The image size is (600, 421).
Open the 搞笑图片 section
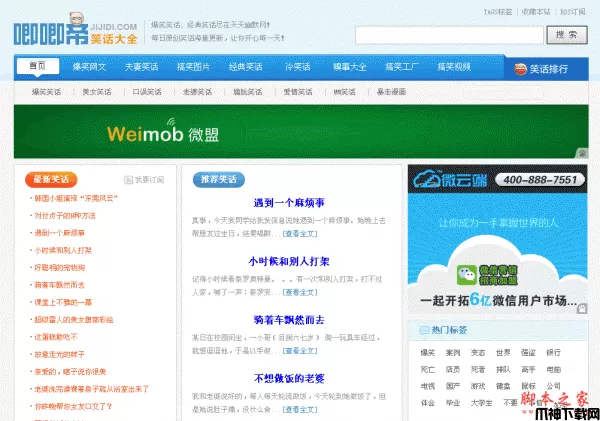194,67
